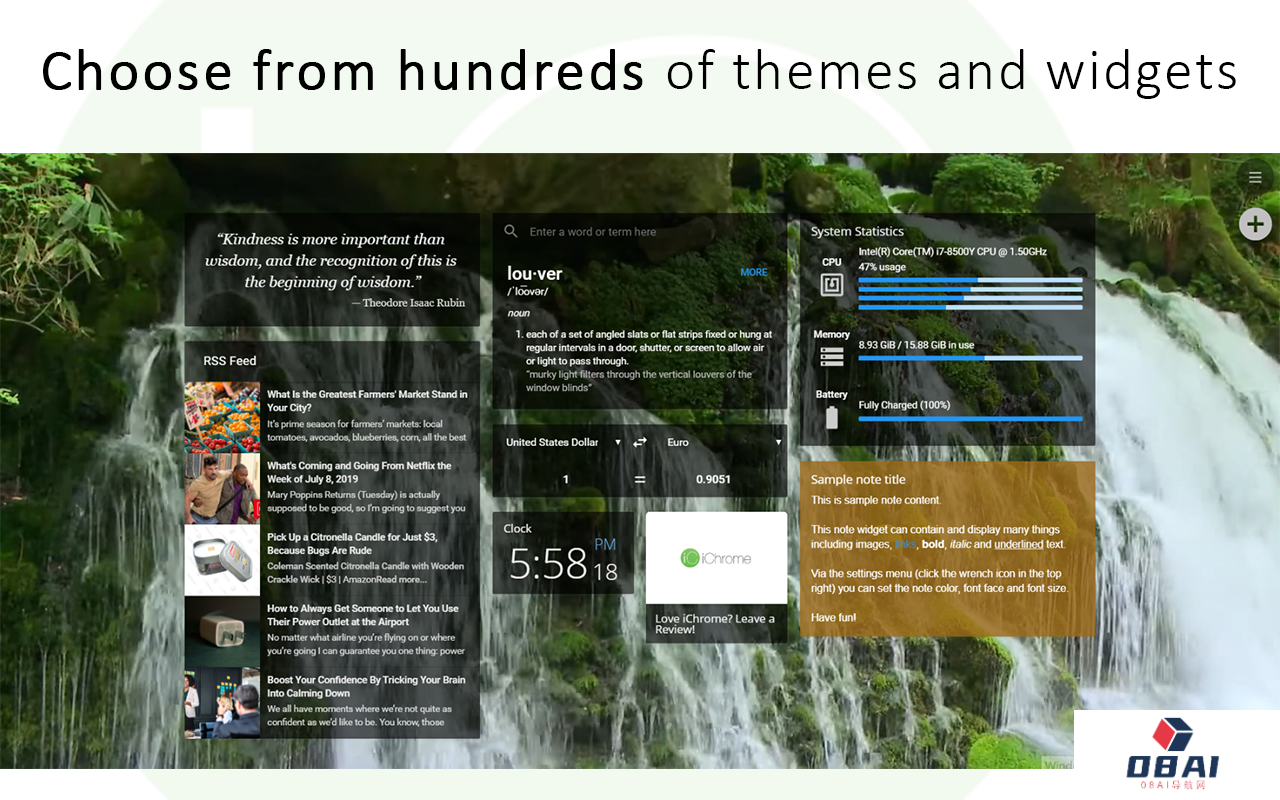The width and height of the screenshot is (1280, 800).
Task: Click MORE for the louver definition
Action: pyautogui.click(x=754, y=272)
